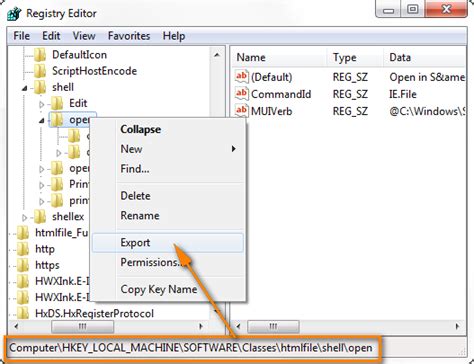Click tree pane scroll right arrow
This screenshot has width=474, height=364.
[201, 326]
